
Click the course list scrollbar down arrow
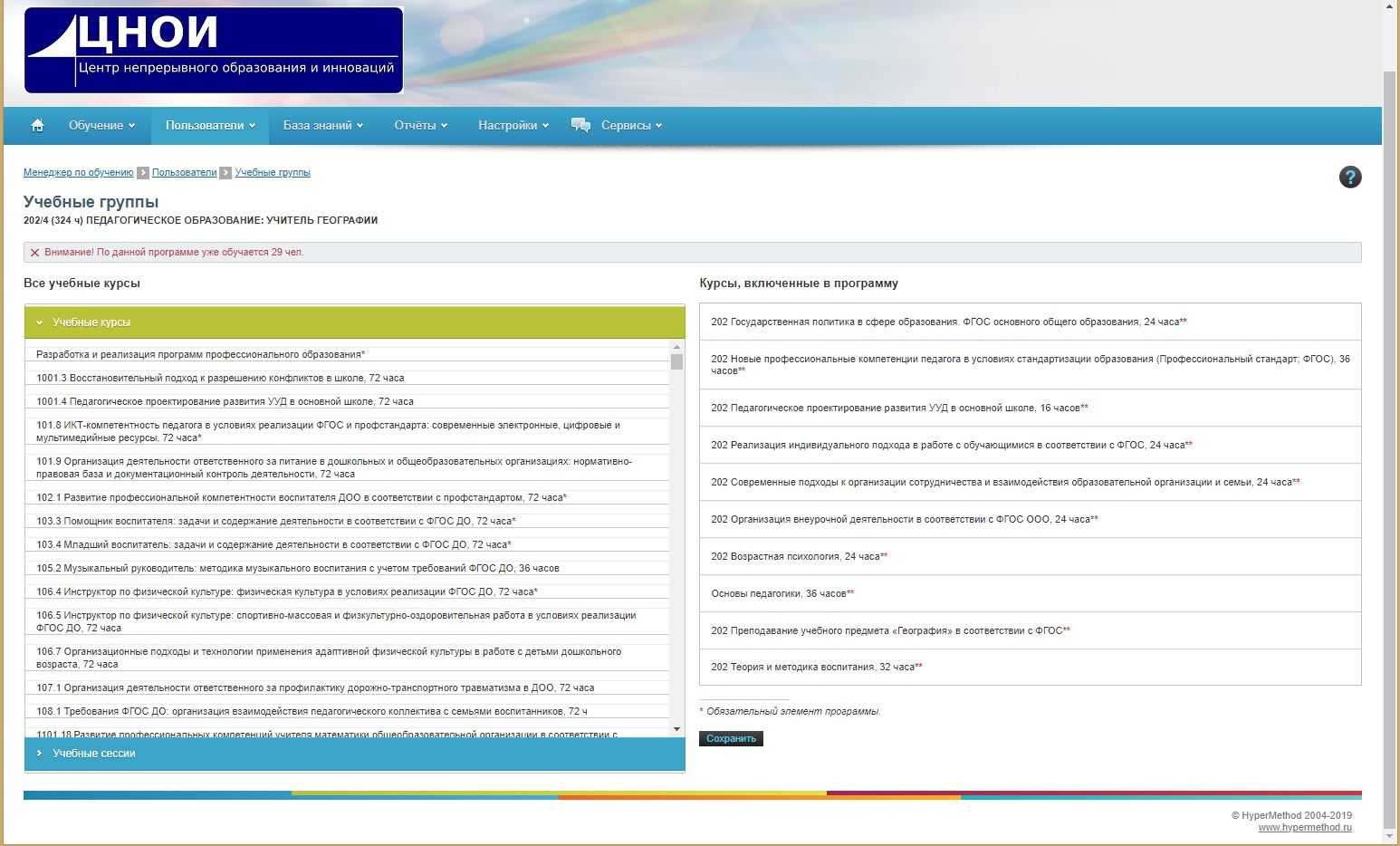click(676, 729)
